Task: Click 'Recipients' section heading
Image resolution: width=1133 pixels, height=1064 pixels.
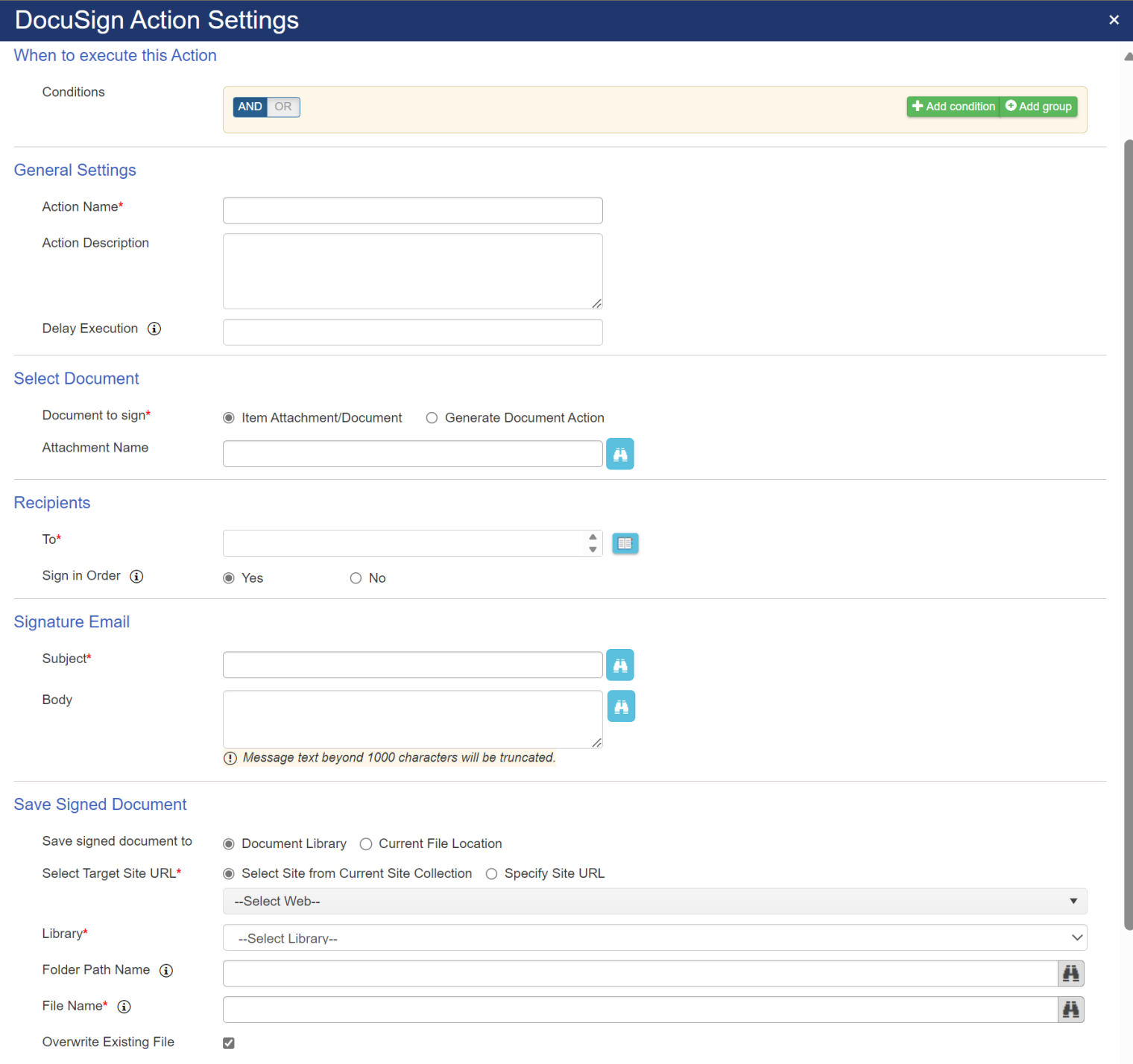Action: 52,503
